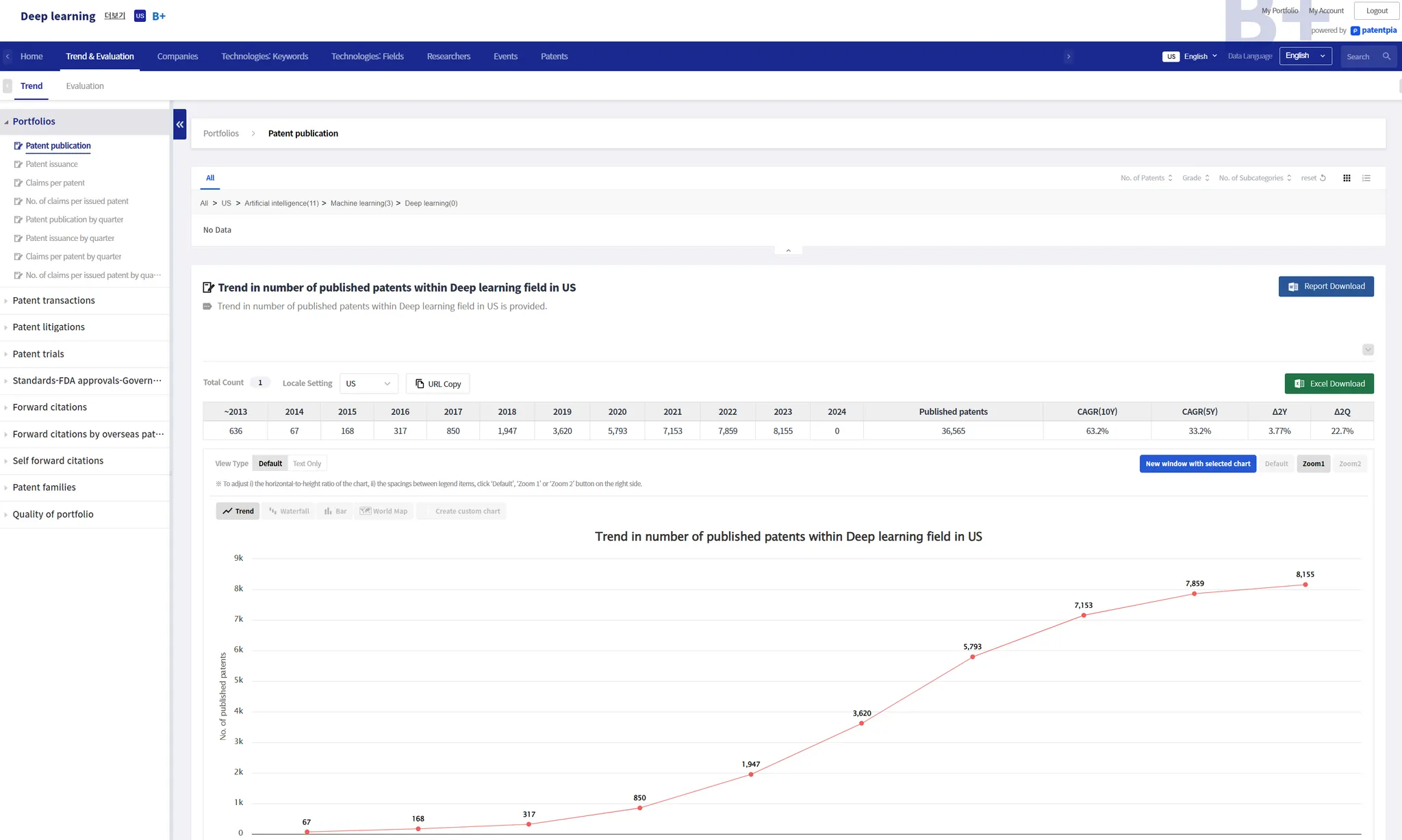The width and height of the screenshot is (1402, 840).
Task: Click the Excel Download button
Action: 1329,384
